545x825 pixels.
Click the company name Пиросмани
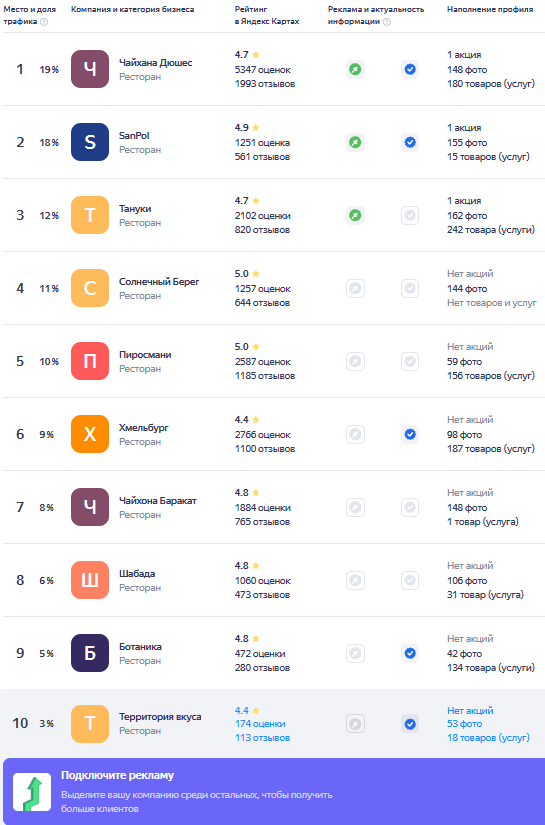point(145,355)
